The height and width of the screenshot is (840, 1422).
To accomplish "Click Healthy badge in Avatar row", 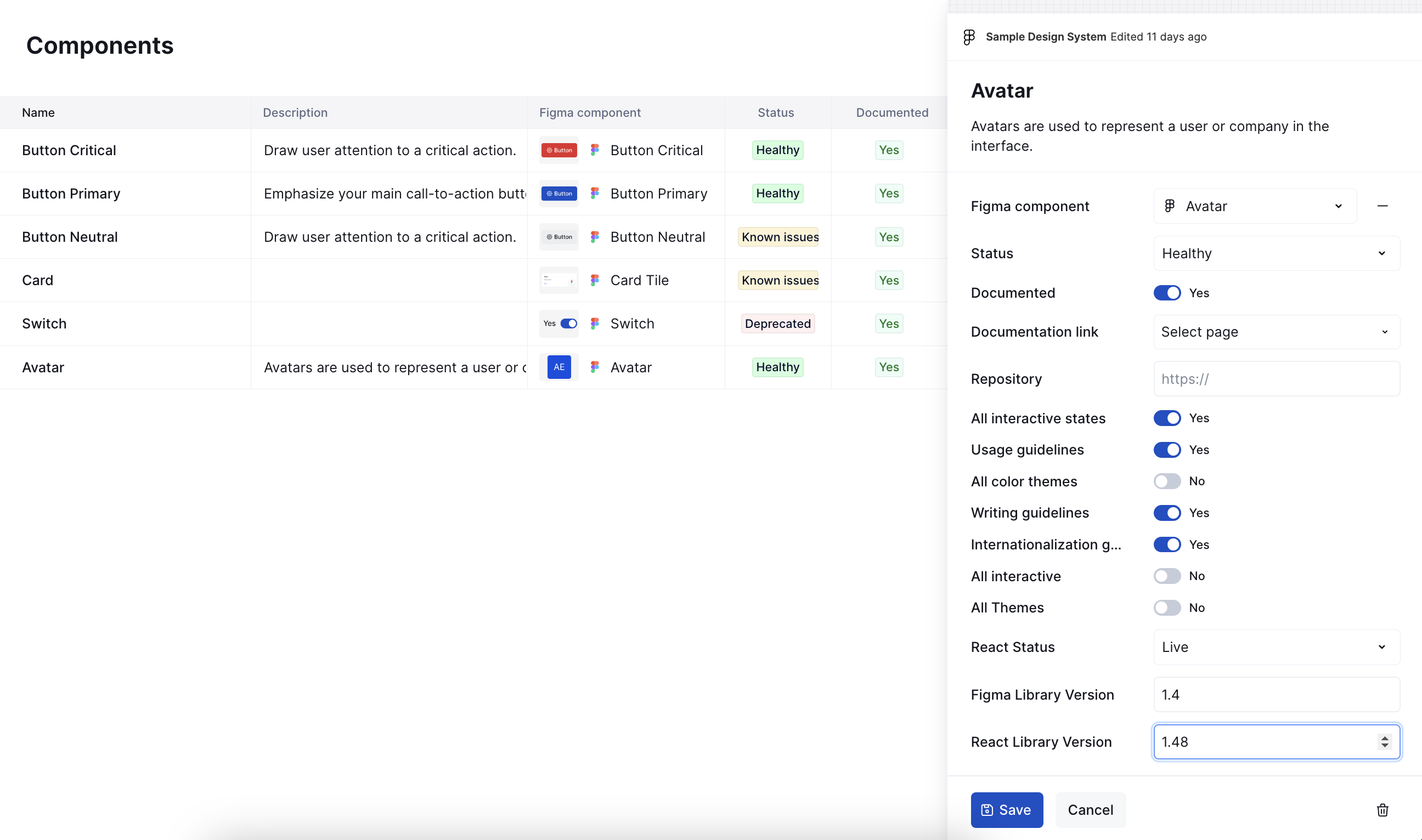I will [x=777, y=367].
